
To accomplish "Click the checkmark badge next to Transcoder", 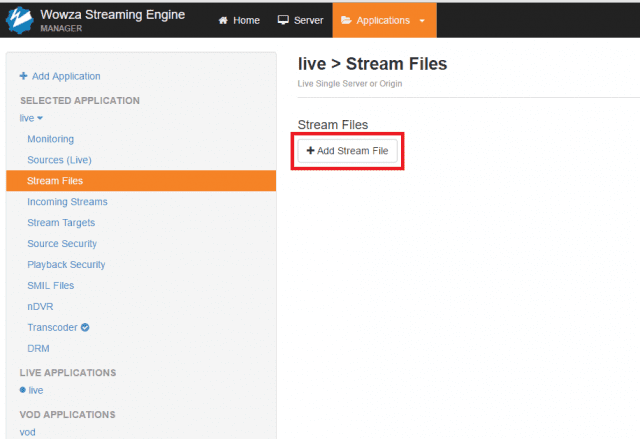I will [x=85, y=327].
